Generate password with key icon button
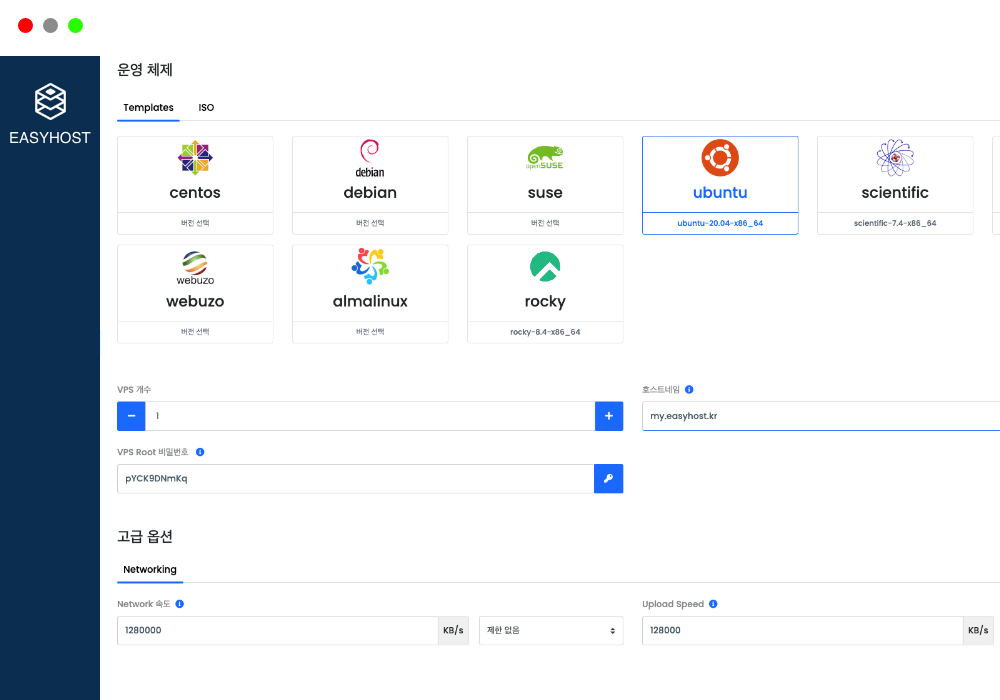The width and height of the screenshot is (1000, 700). (x=608, y=478)
